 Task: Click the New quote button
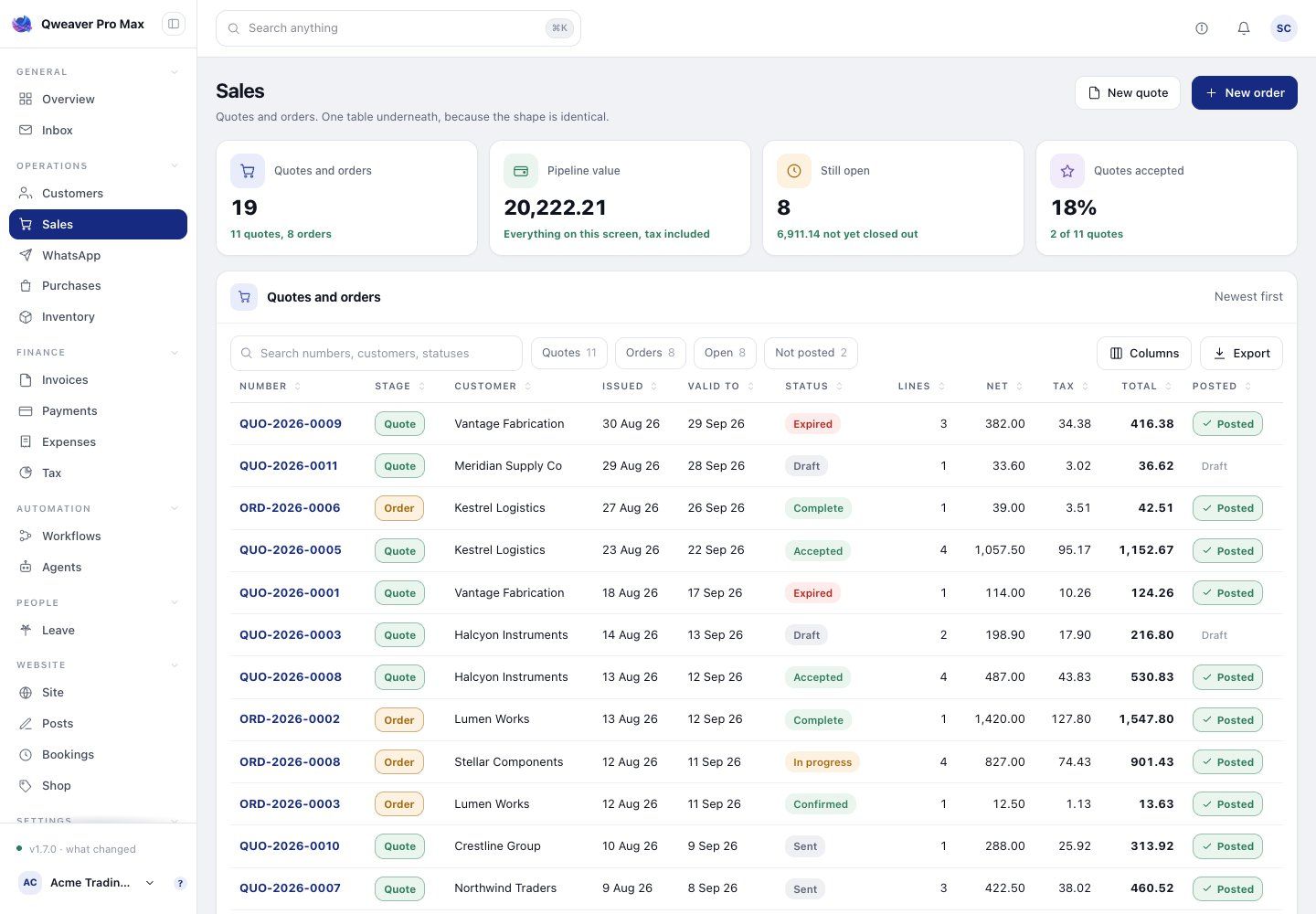coord(1128,92)
